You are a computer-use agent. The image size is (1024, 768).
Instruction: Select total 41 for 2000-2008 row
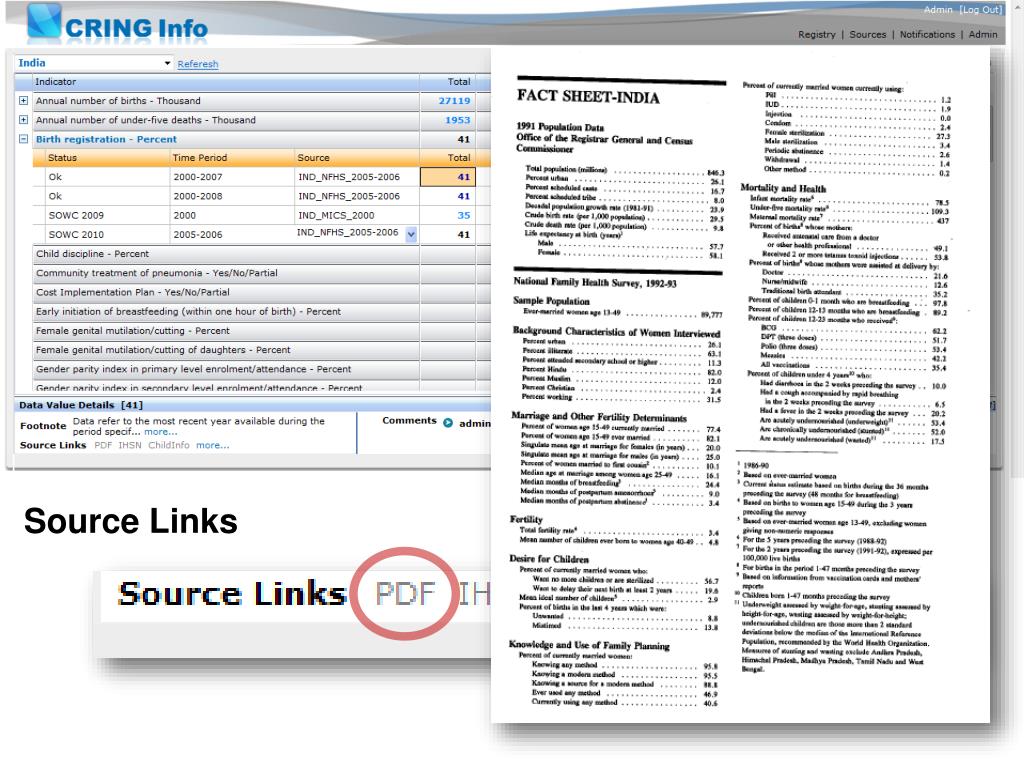click(x=448, y=196)
